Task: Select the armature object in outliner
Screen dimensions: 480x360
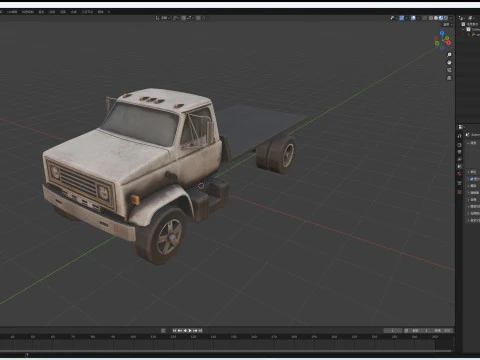Action: 475,35
